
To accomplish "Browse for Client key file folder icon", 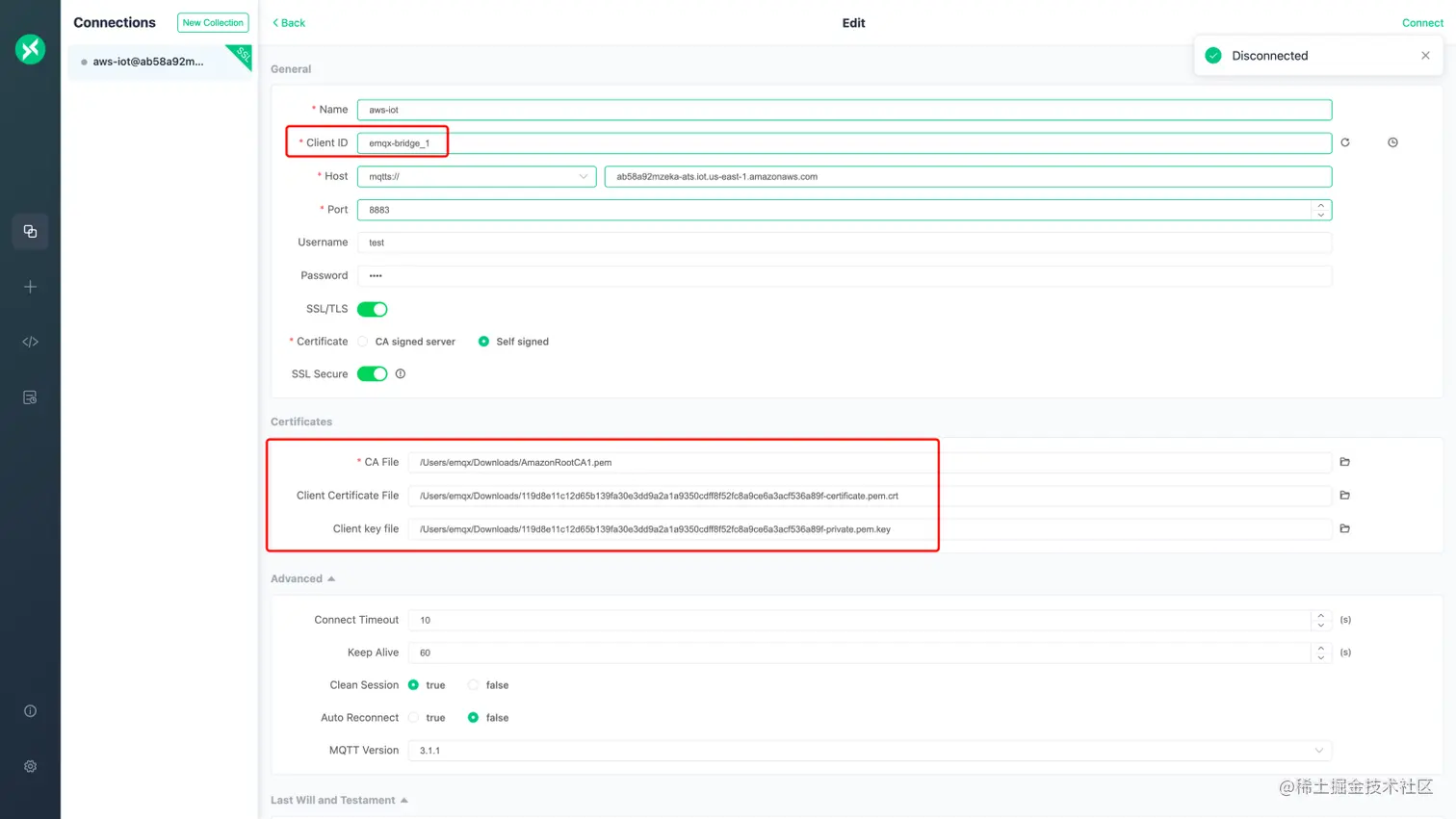I will 1345,528.
